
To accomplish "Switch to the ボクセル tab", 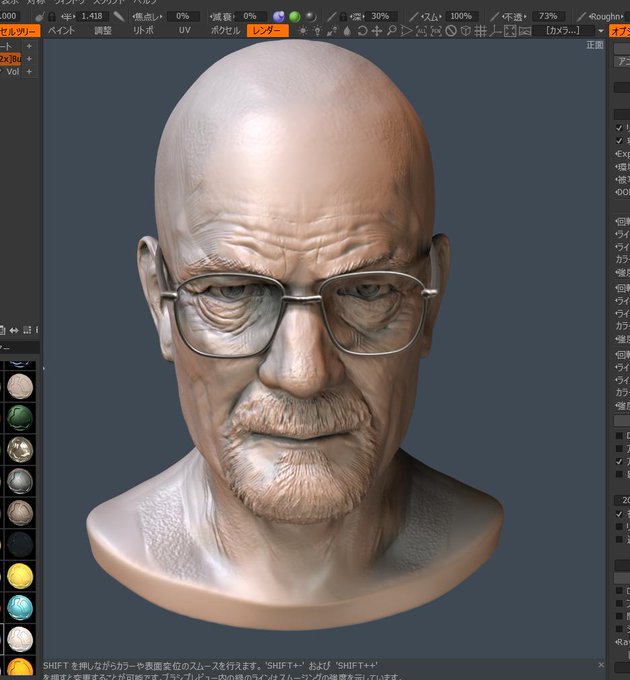I will coord(225,30).
